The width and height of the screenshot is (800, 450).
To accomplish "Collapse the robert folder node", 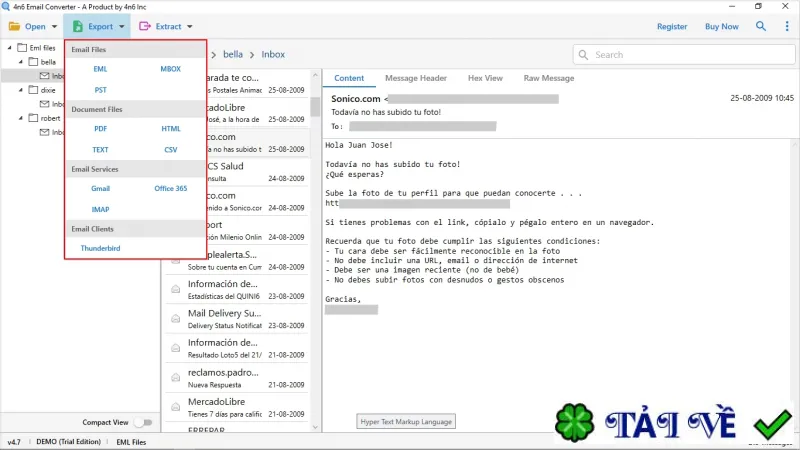I will tap(21, 118).
